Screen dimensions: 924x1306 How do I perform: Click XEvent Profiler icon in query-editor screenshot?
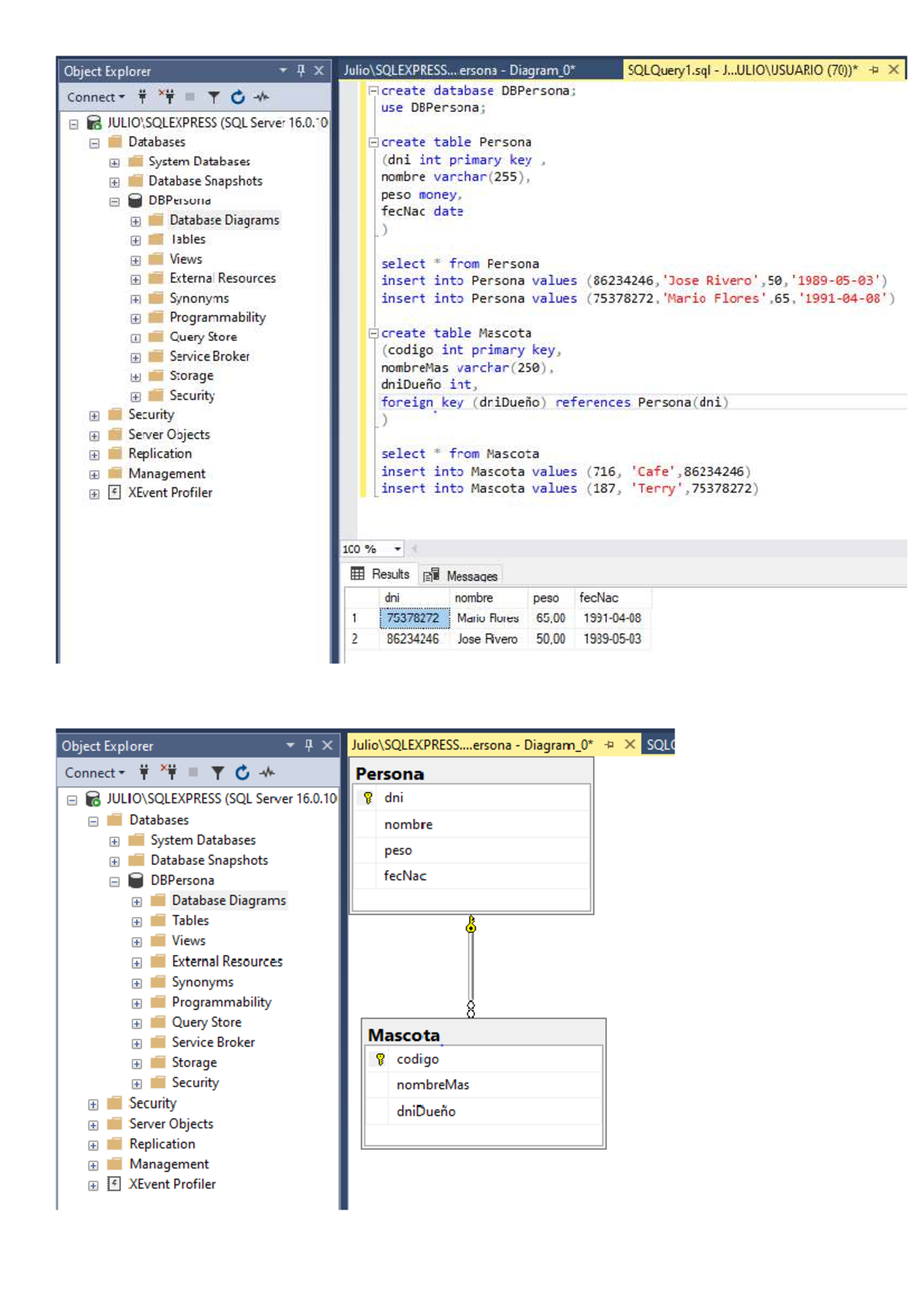point(115,492)
